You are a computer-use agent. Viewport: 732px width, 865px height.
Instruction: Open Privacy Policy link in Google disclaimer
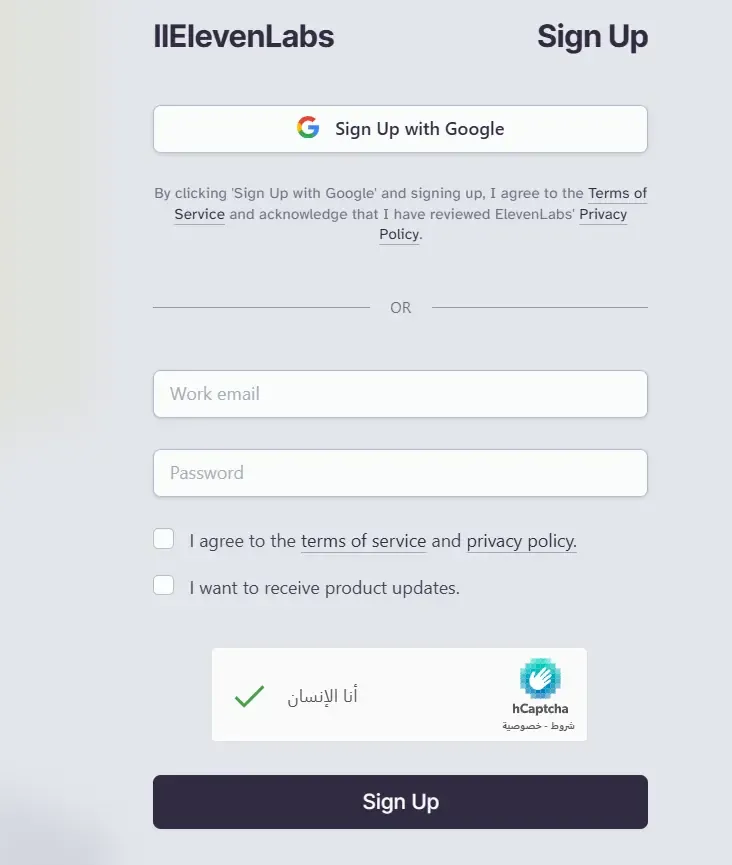point(603,214)
